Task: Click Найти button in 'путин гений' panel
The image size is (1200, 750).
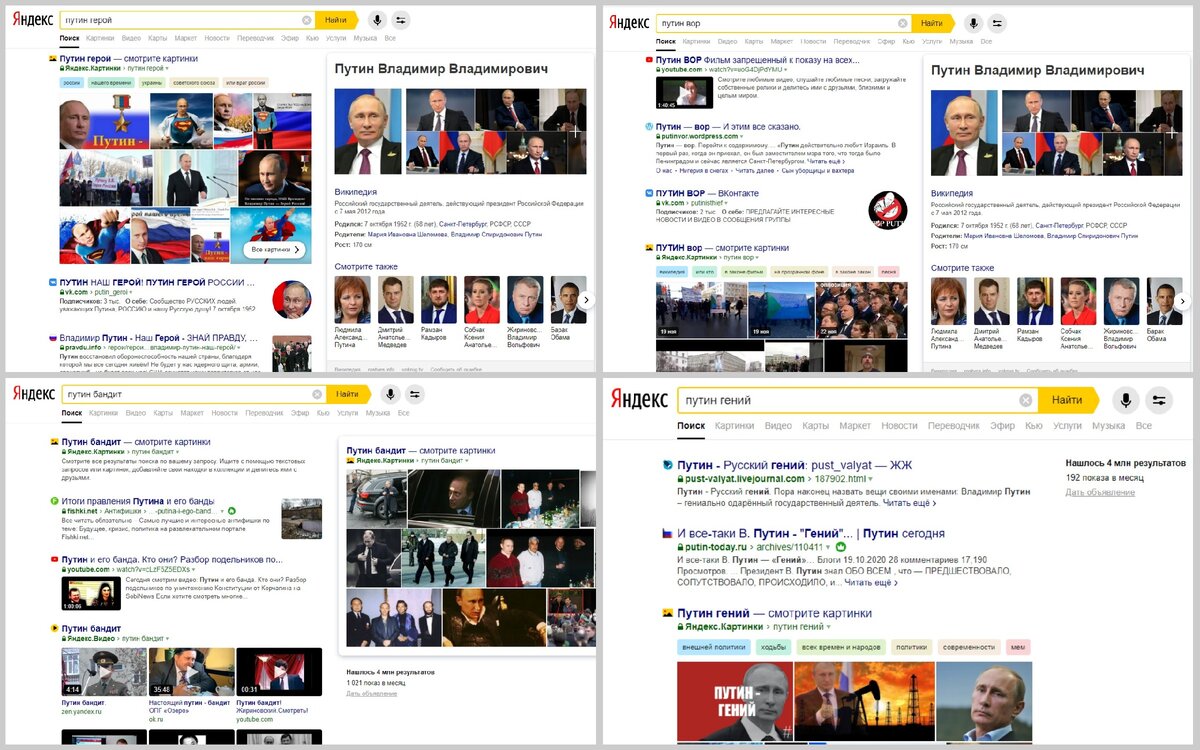Action: coord(1068,400)
